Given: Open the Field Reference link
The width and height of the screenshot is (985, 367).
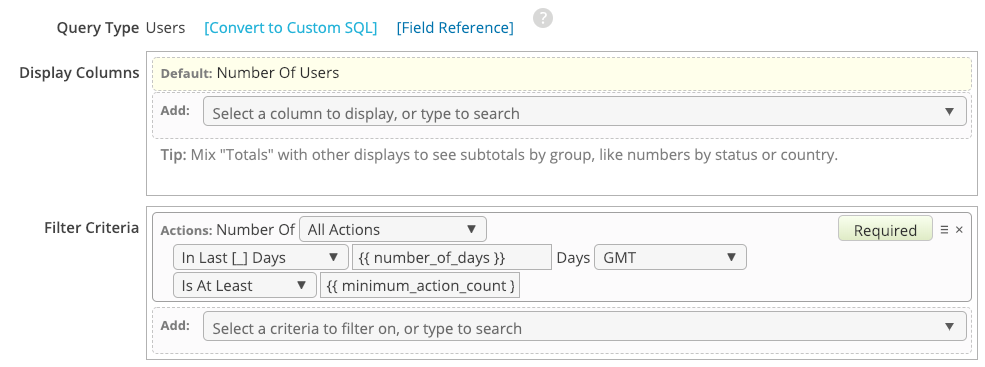Looking at the screenshot, I should click(x=455, y=28).
